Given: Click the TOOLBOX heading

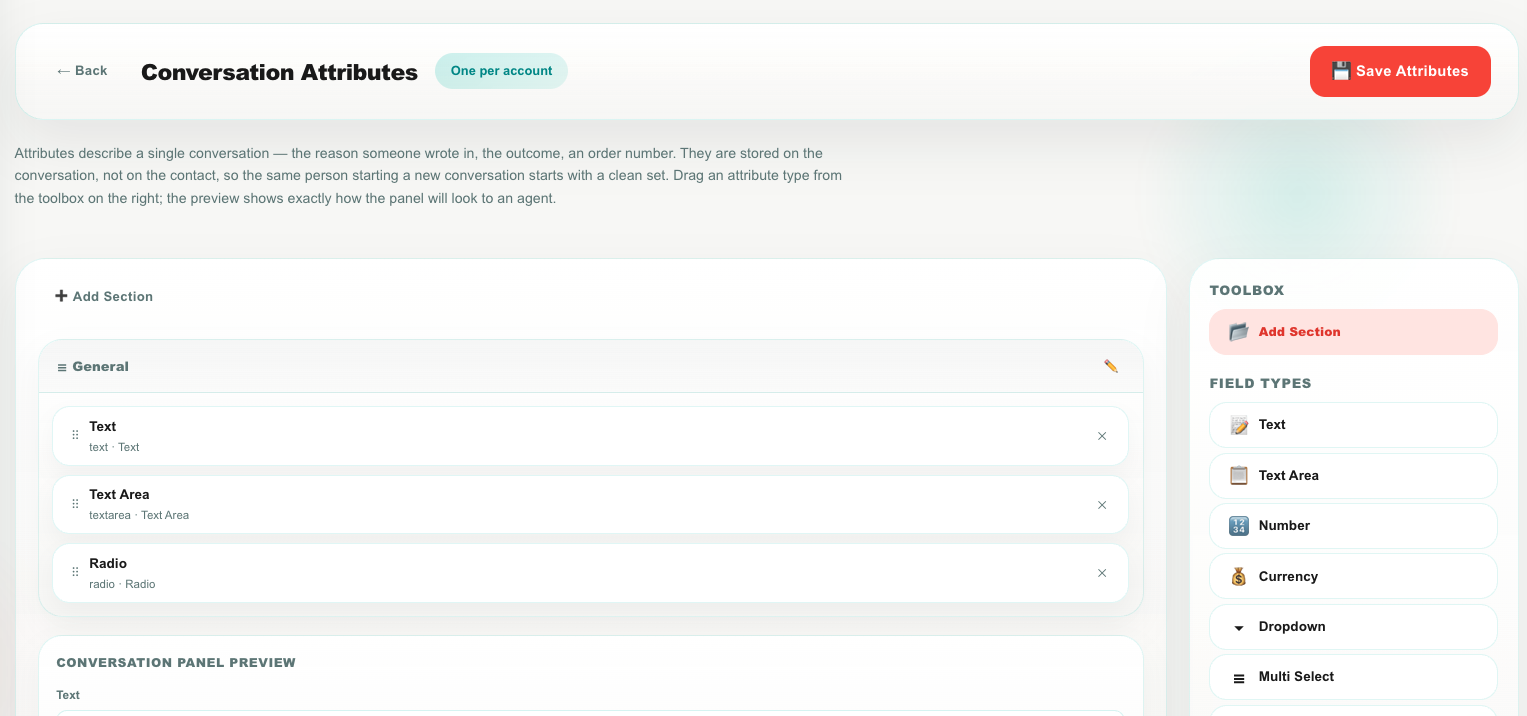Looking at the screenshot, I should tap(1246, 290).
